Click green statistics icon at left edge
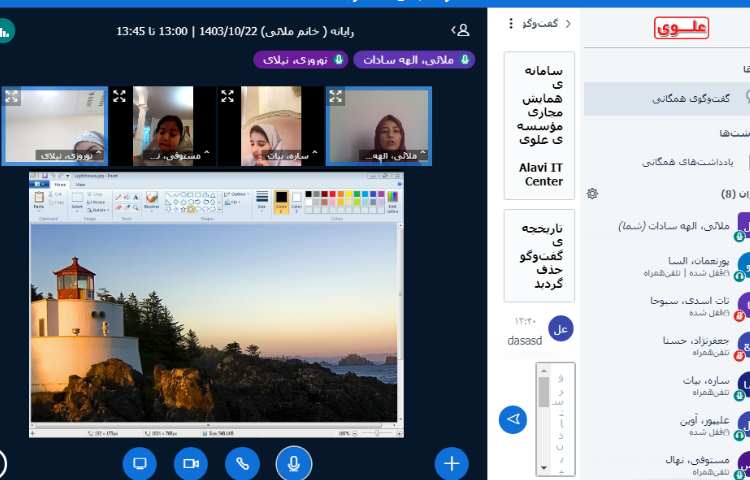The height and width of the screenshot is (480, 750). pos(6,31)
